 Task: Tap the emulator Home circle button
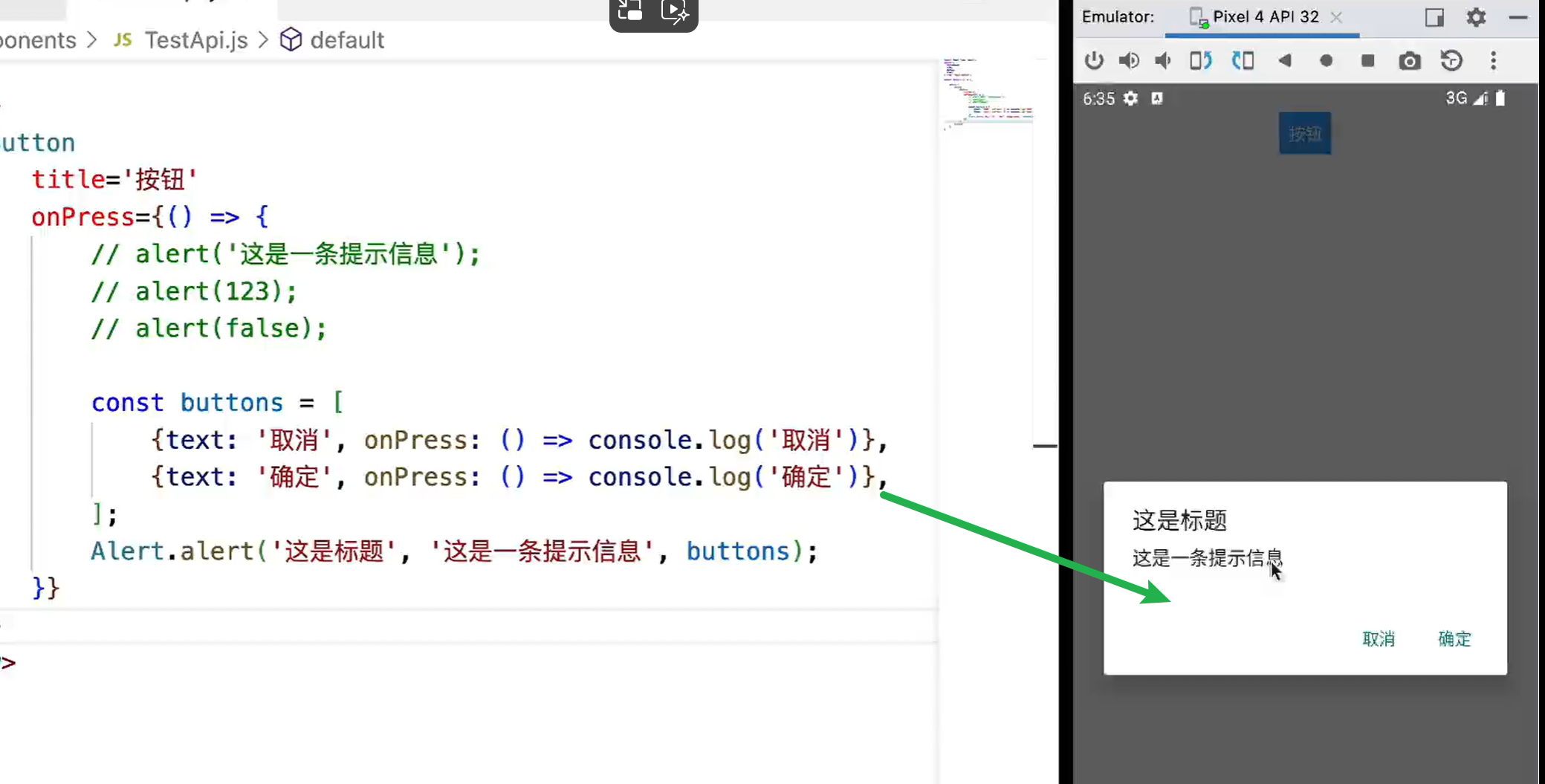click(x=1326, y=61)
